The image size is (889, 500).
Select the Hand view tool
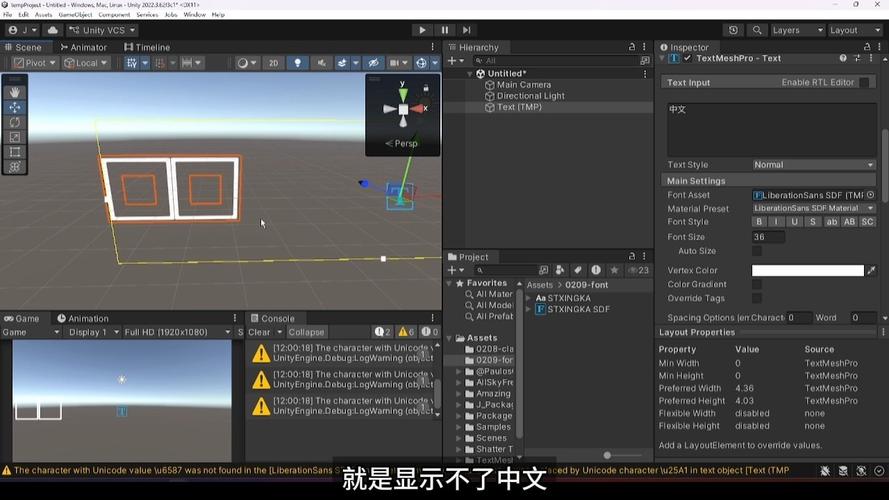(x=15, y=92)
